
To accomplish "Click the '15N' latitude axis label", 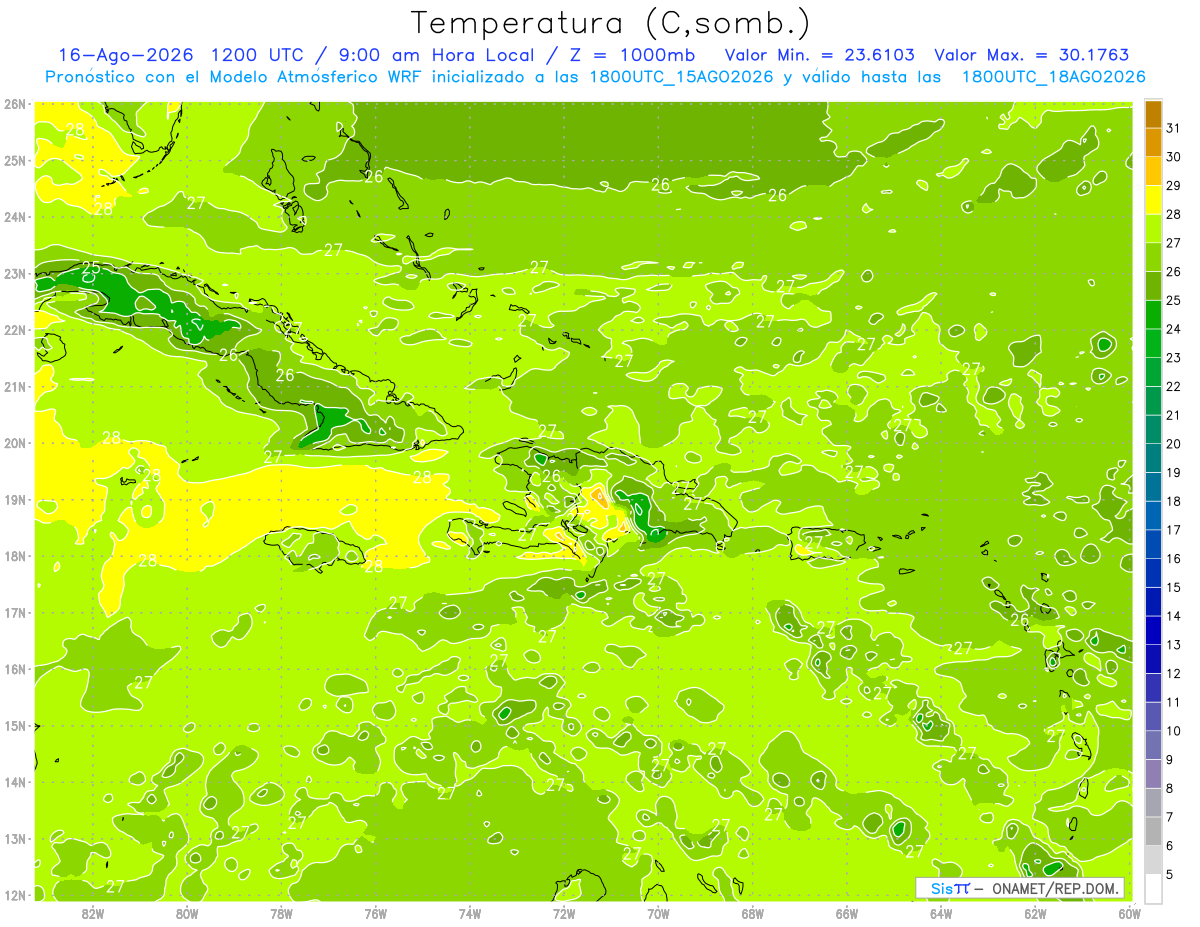I will (x=15, y=726).
